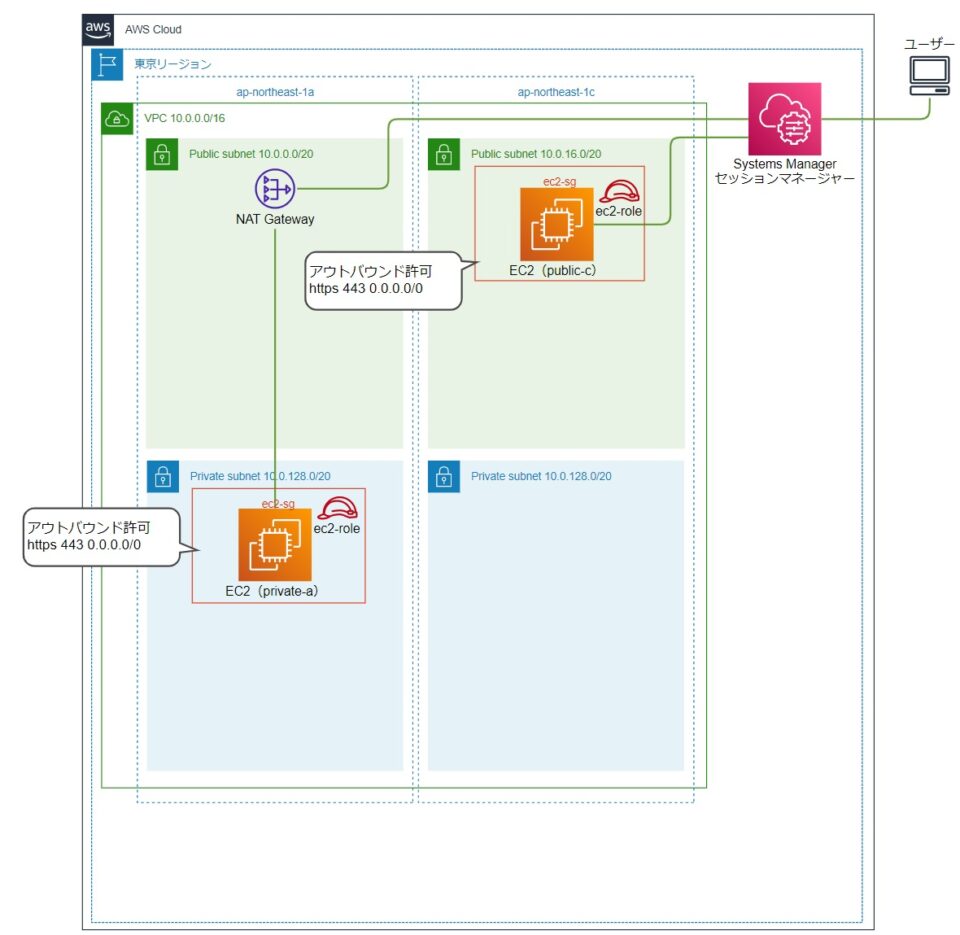Select lock icon of Public subnet 10.0.16.0/20
This screenshot has width=960, height=935.
coord(444,155)
